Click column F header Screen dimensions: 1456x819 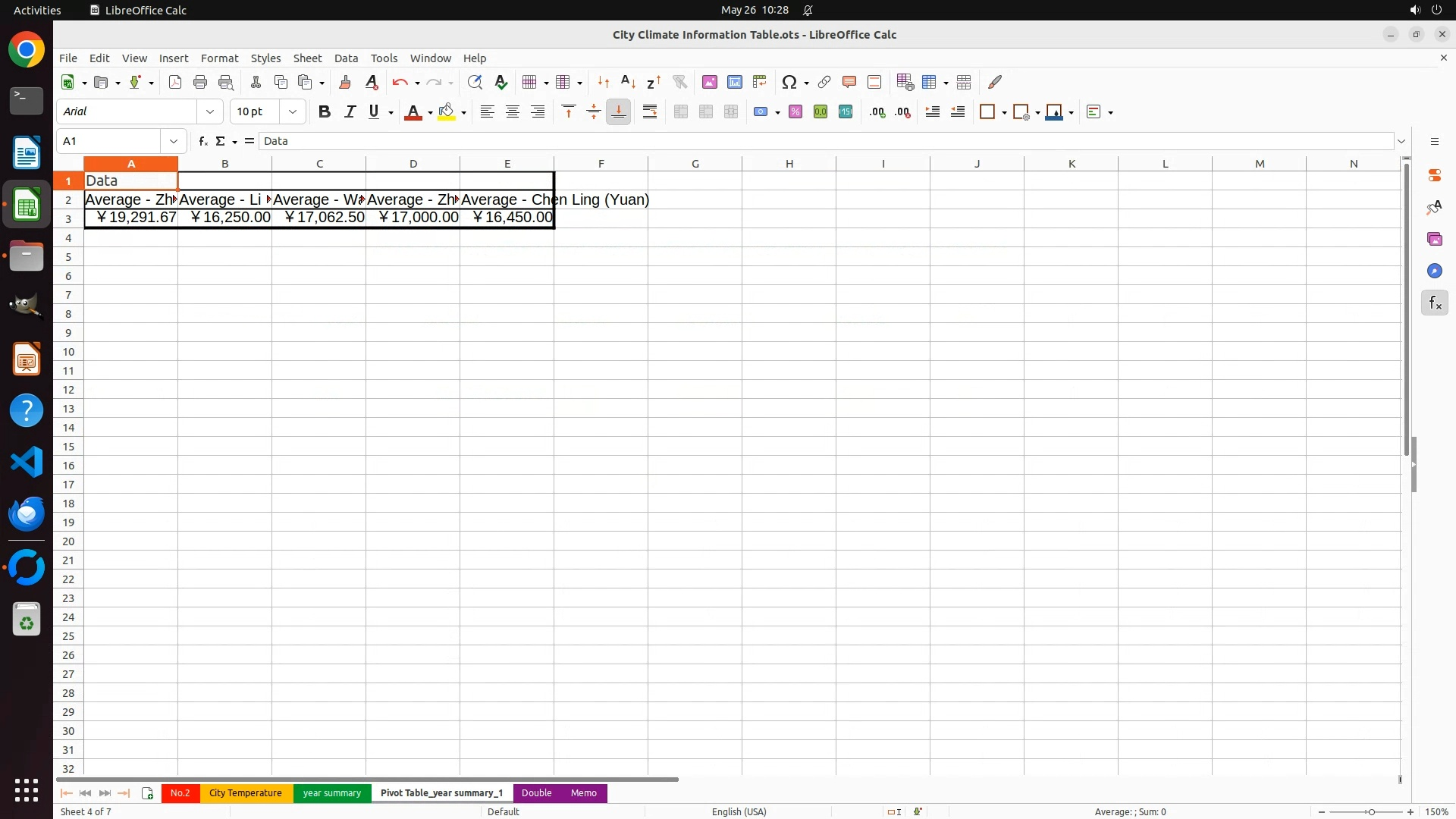tap(601, 164)
